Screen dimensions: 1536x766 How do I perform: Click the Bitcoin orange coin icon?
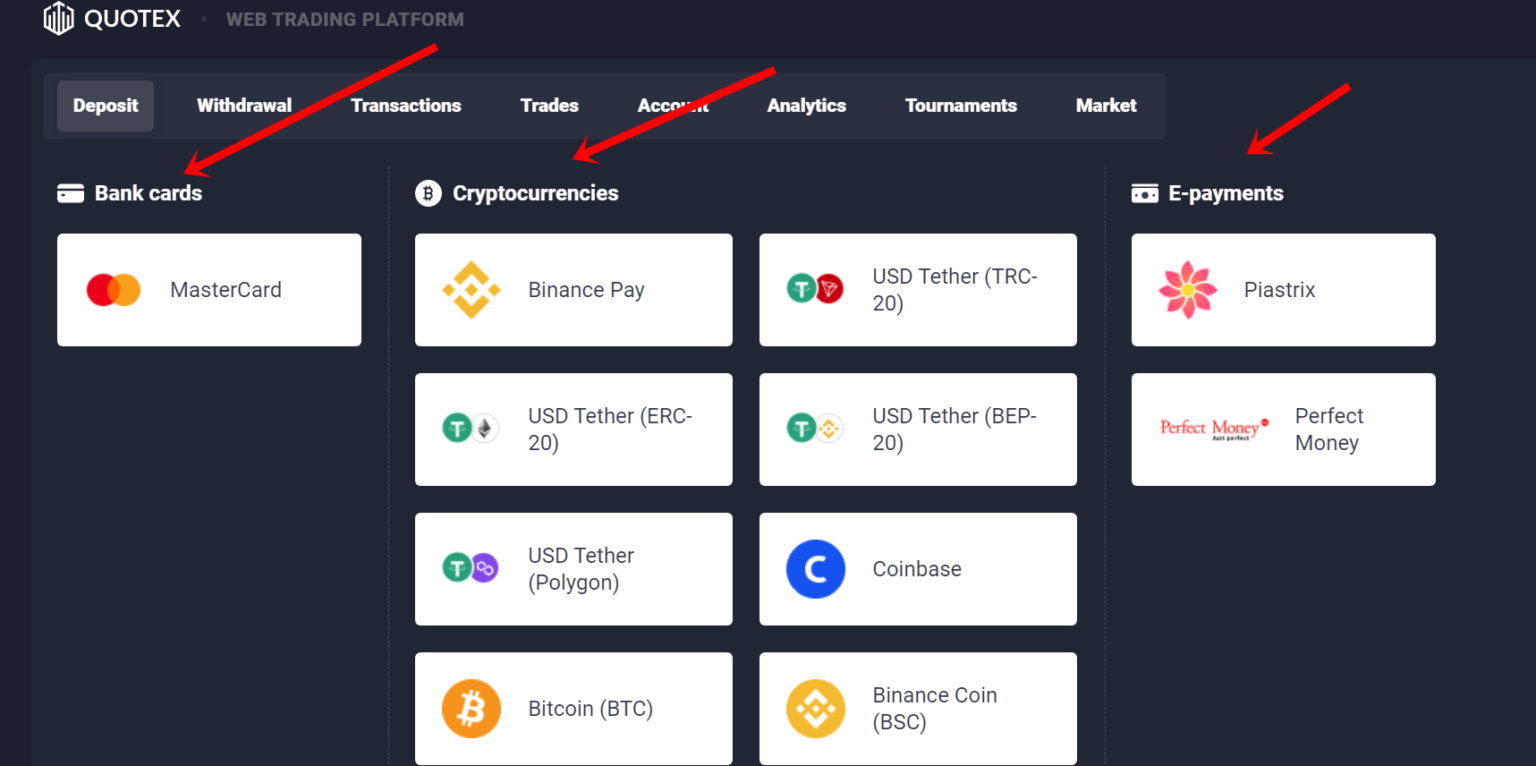click(471, 709)
